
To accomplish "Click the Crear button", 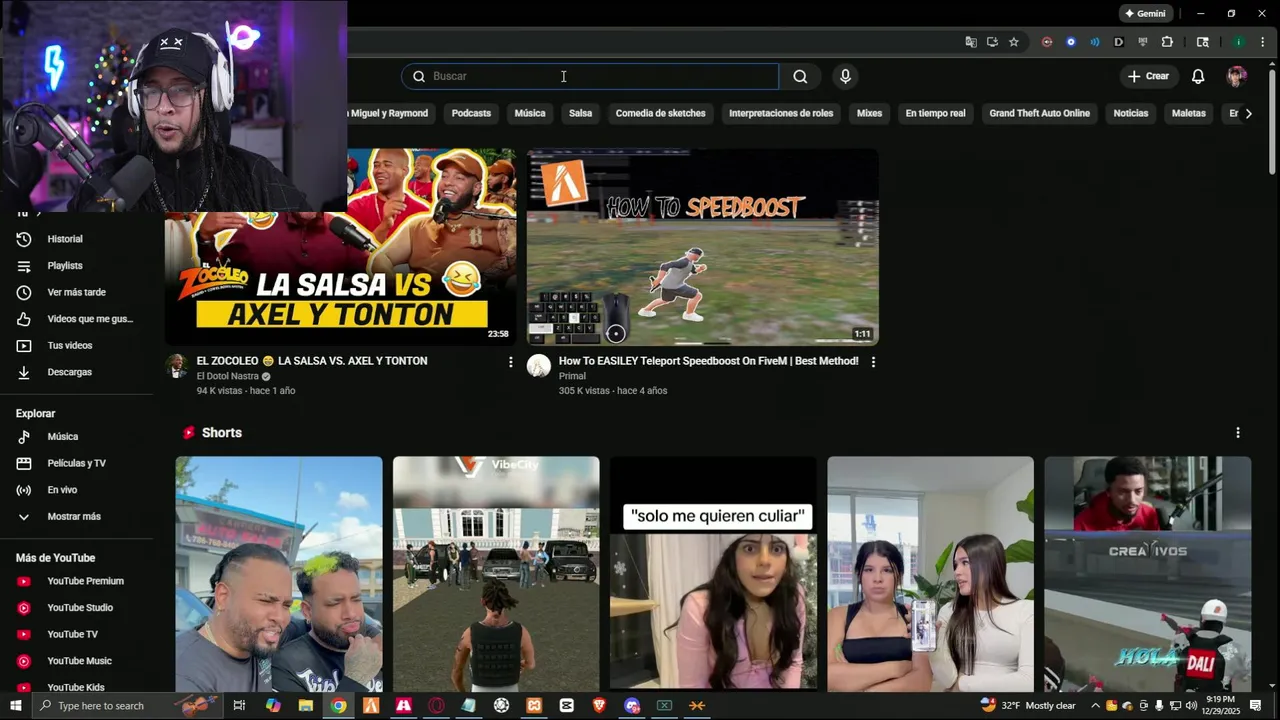I will click(1148, 76).
